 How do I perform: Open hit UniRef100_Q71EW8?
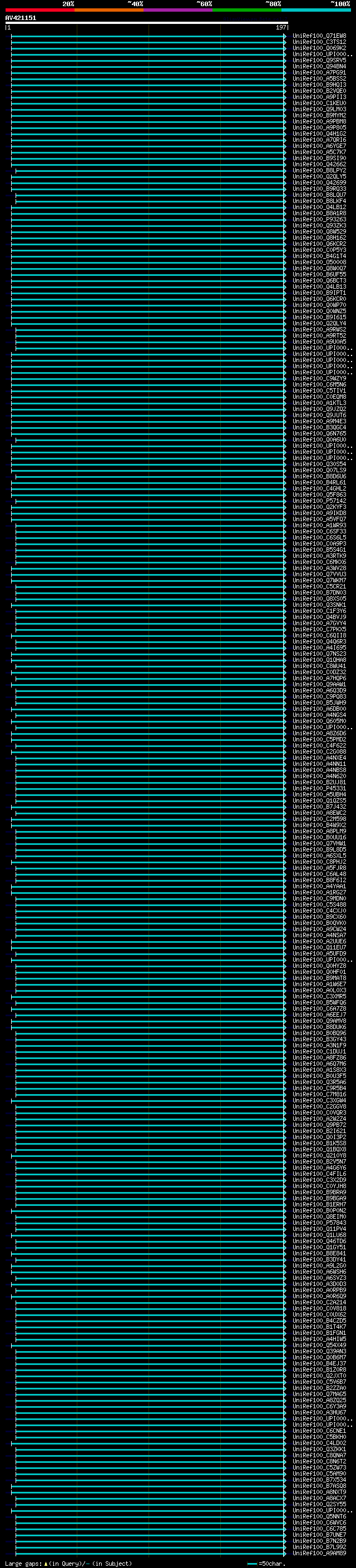tap(319, 36)
